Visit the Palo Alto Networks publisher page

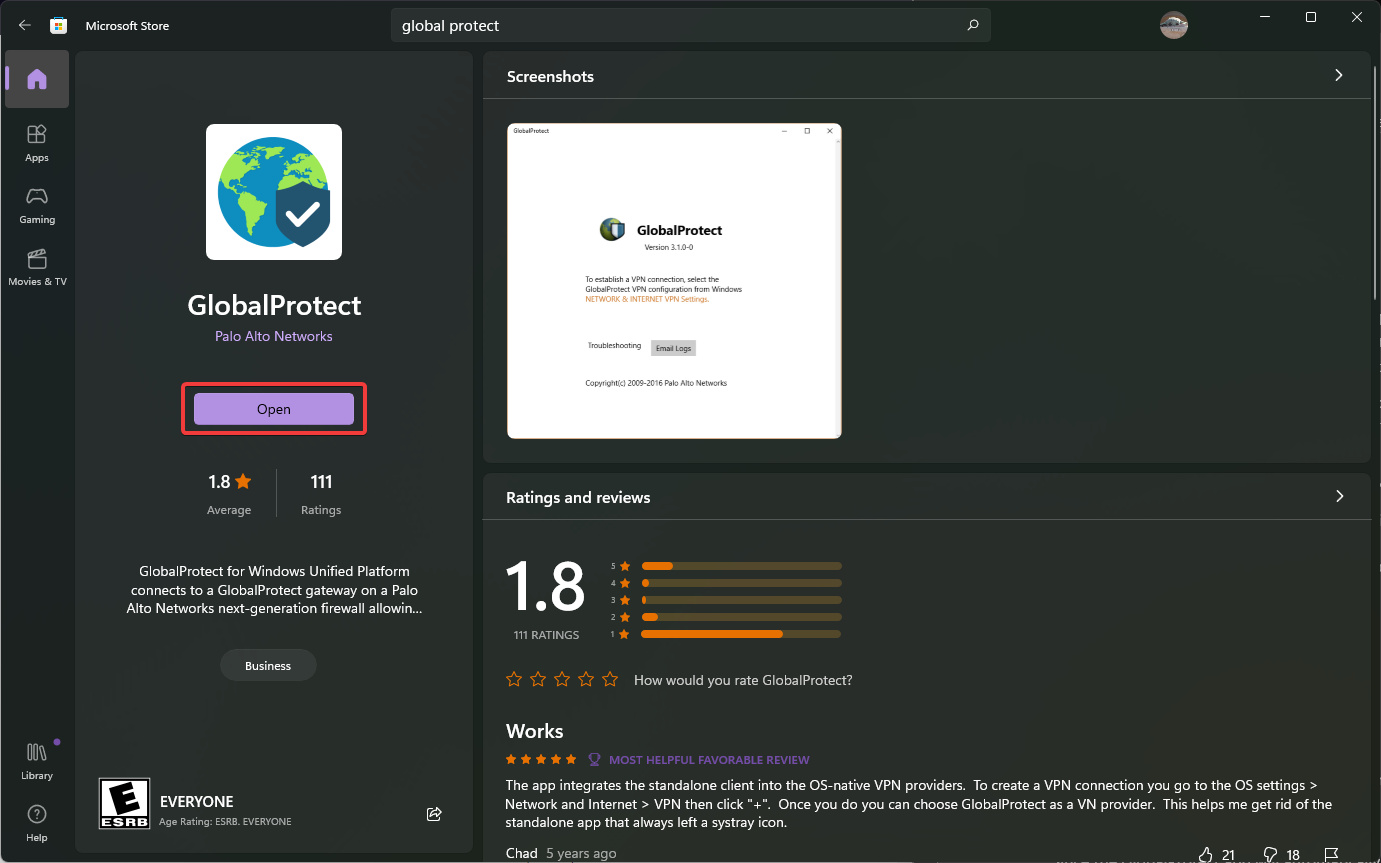274,337
